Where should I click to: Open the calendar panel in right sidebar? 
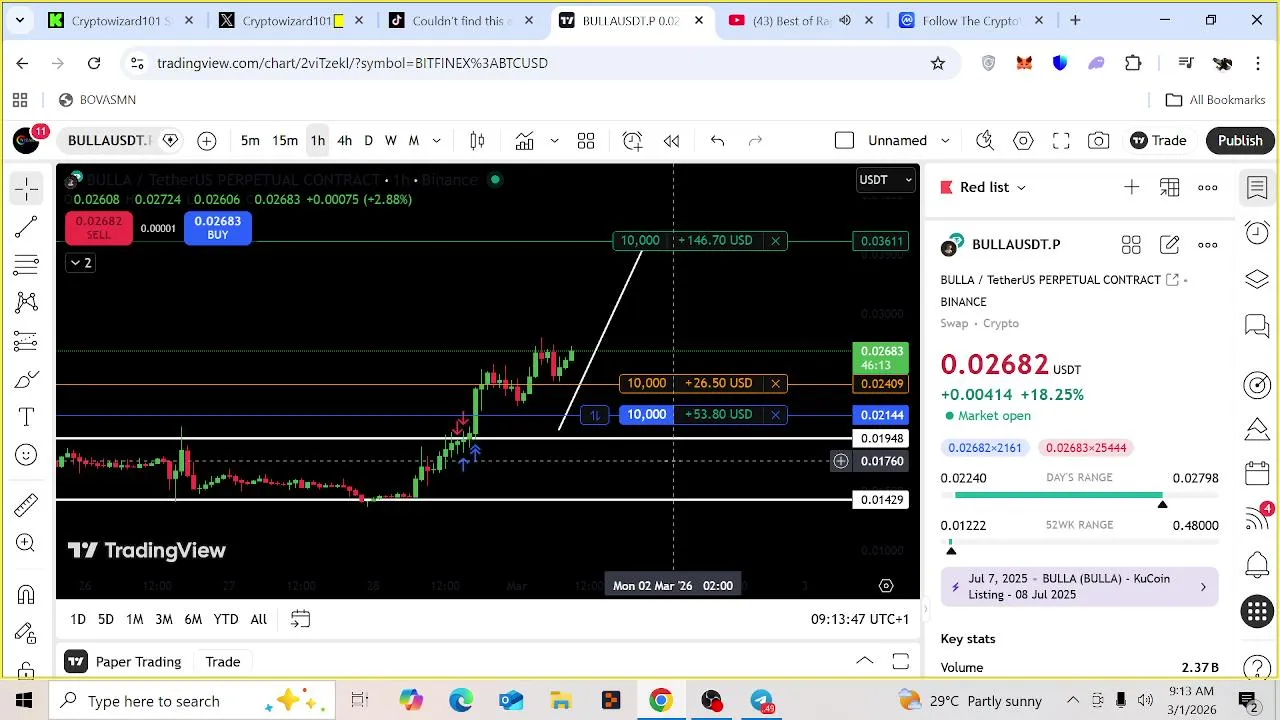[x=1257, y=474]
